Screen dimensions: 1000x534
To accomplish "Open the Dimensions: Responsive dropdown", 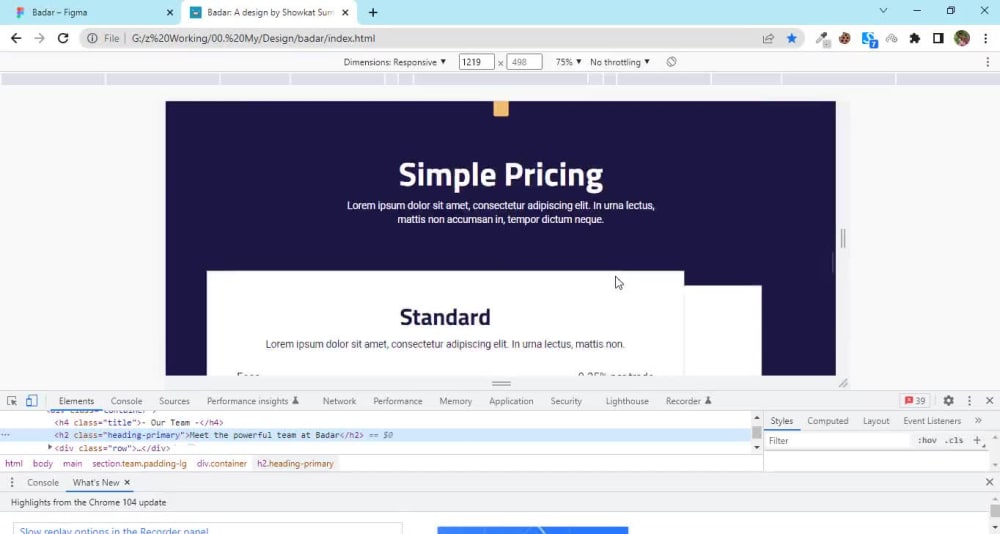I will 395,62.
